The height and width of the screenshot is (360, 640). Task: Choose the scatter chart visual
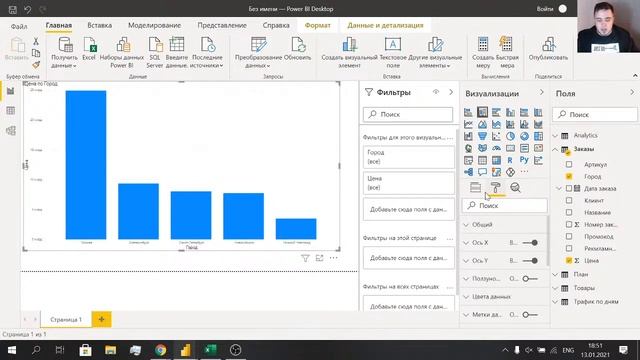tap(496, 136)
